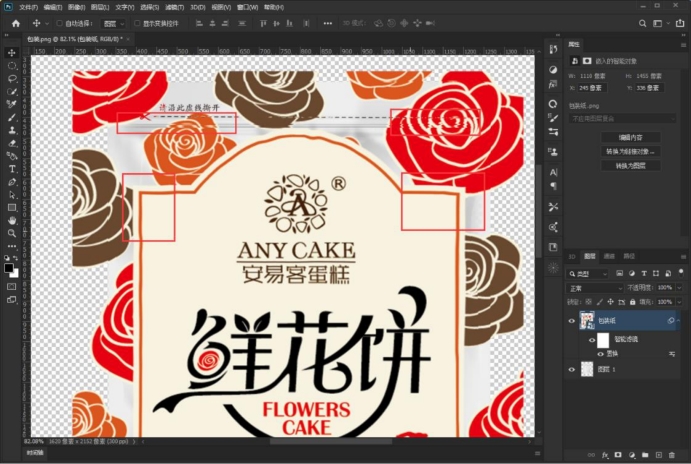Select the Pen tool
Image resolution: width=691 pixels, height=464 pixels.
pos(12,182)
